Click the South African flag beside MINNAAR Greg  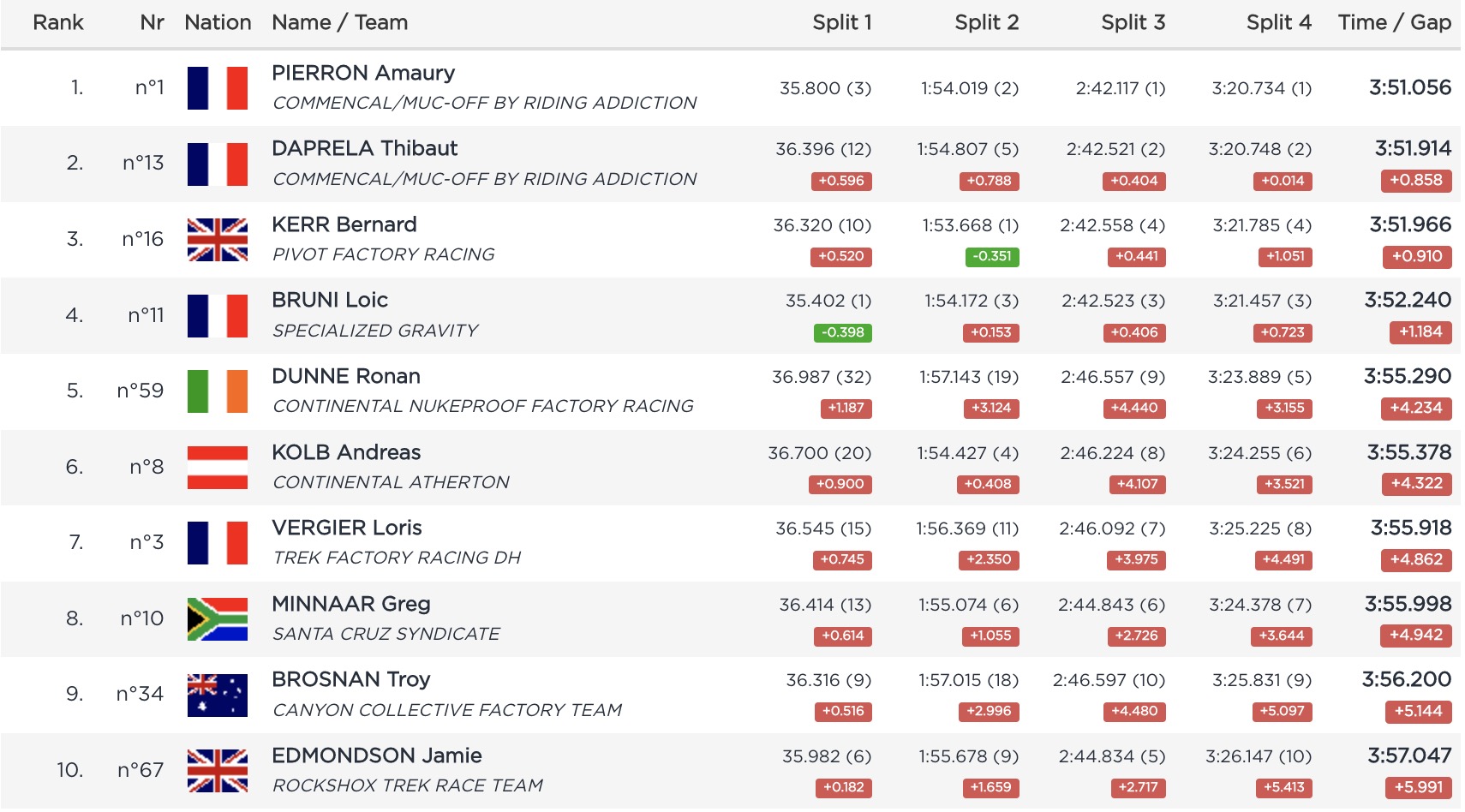(218, 619)
